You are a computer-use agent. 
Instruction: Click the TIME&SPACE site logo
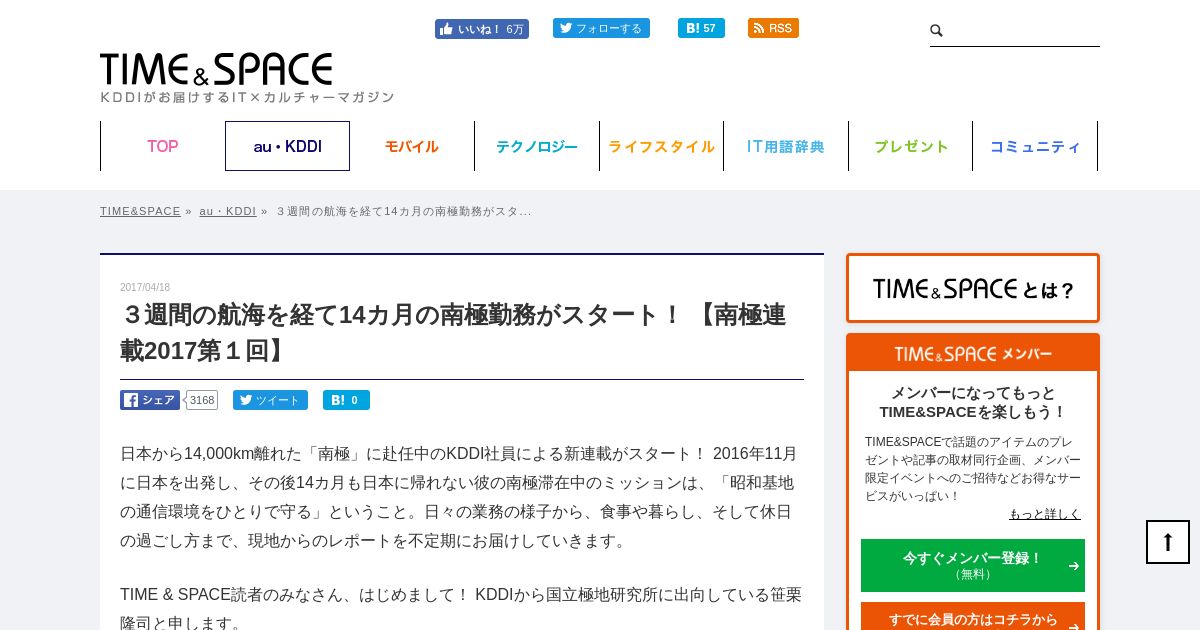[216, 70]
